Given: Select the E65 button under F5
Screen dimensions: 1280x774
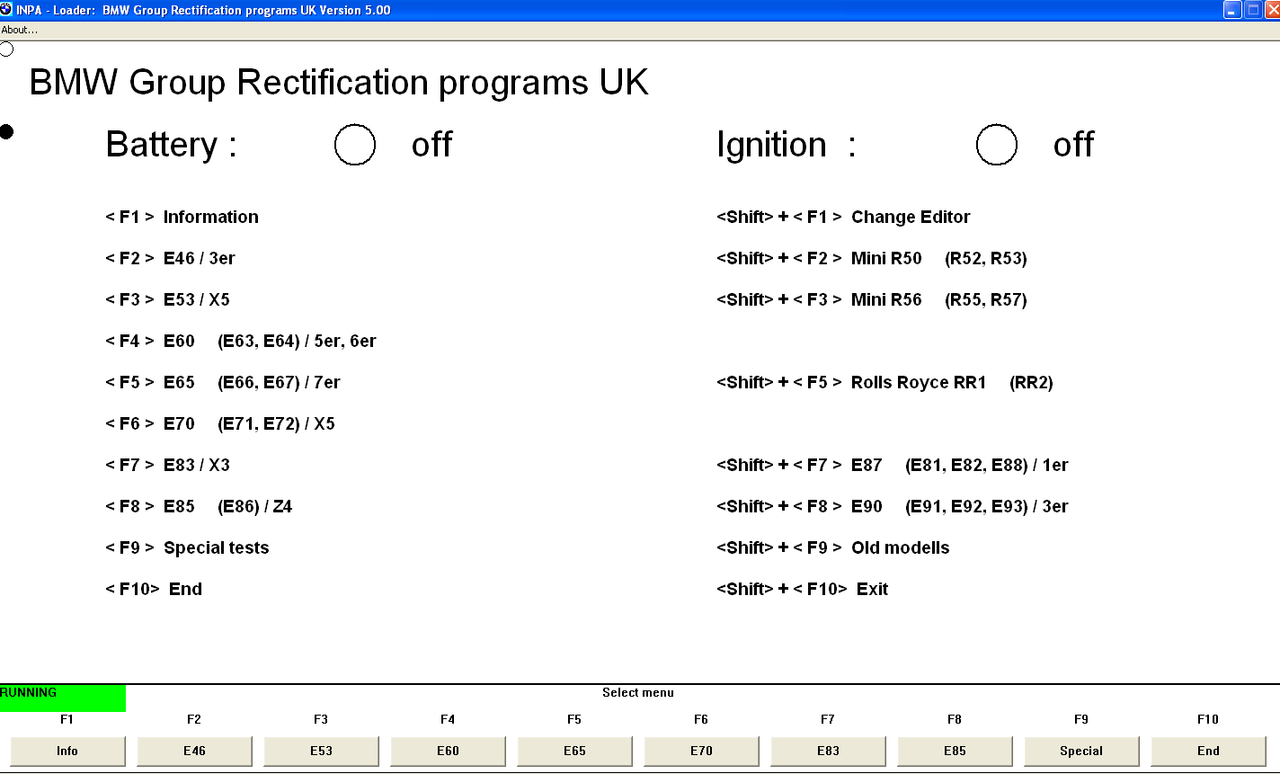Looking at the screenshot, I should pos(574,751).
